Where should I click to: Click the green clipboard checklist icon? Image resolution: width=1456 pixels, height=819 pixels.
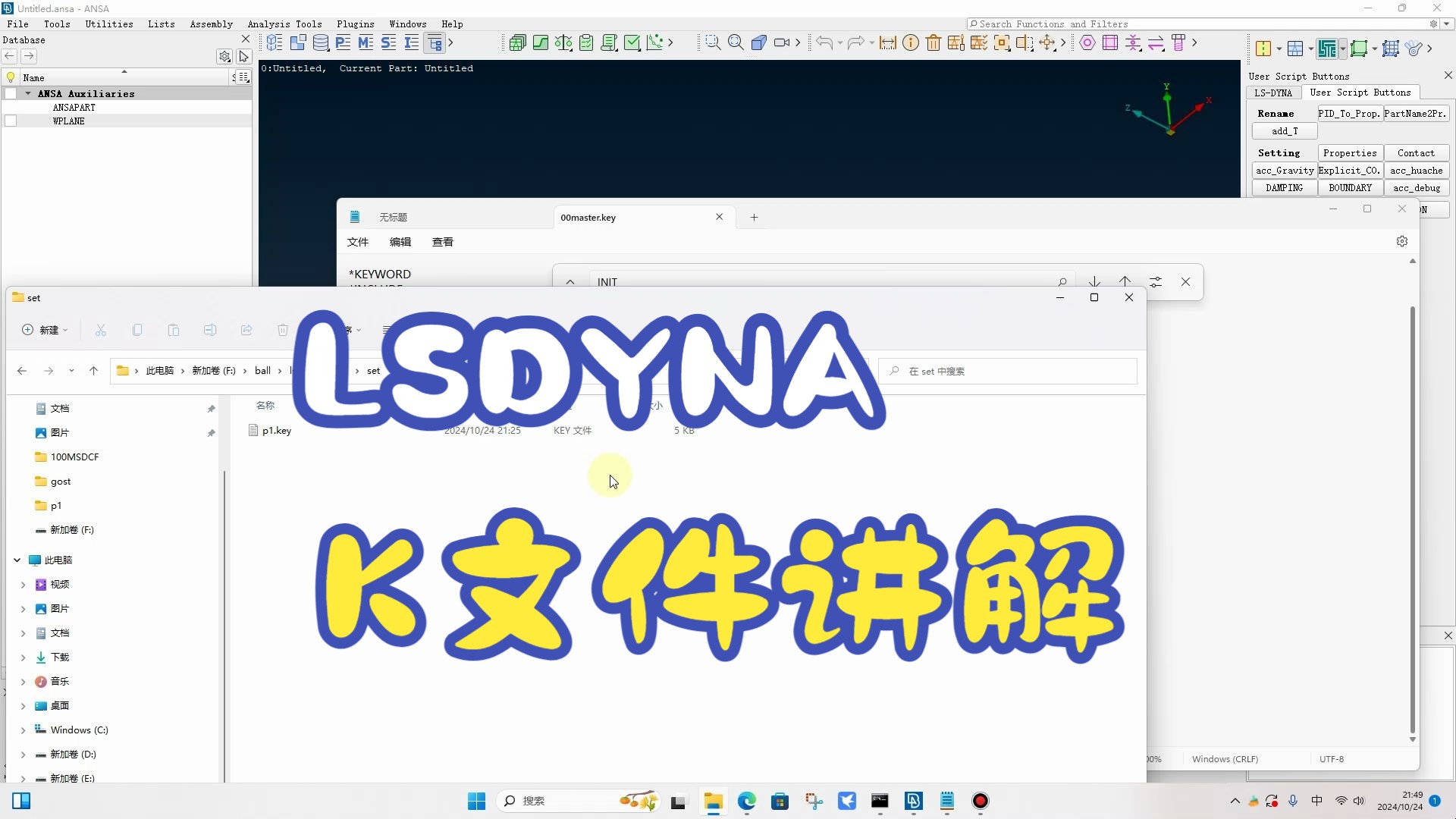point(586,42)
